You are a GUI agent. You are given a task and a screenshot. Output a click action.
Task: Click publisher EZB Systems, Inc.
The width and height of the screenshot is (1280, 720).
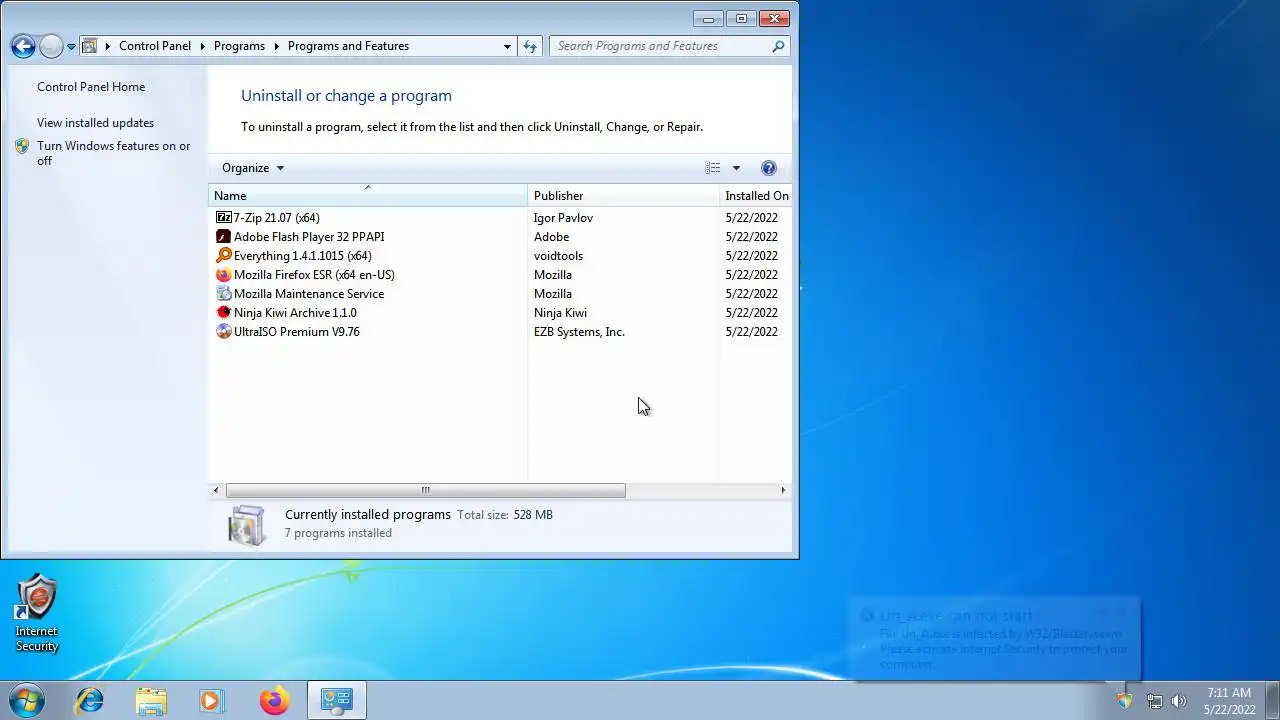pos(579,331)
